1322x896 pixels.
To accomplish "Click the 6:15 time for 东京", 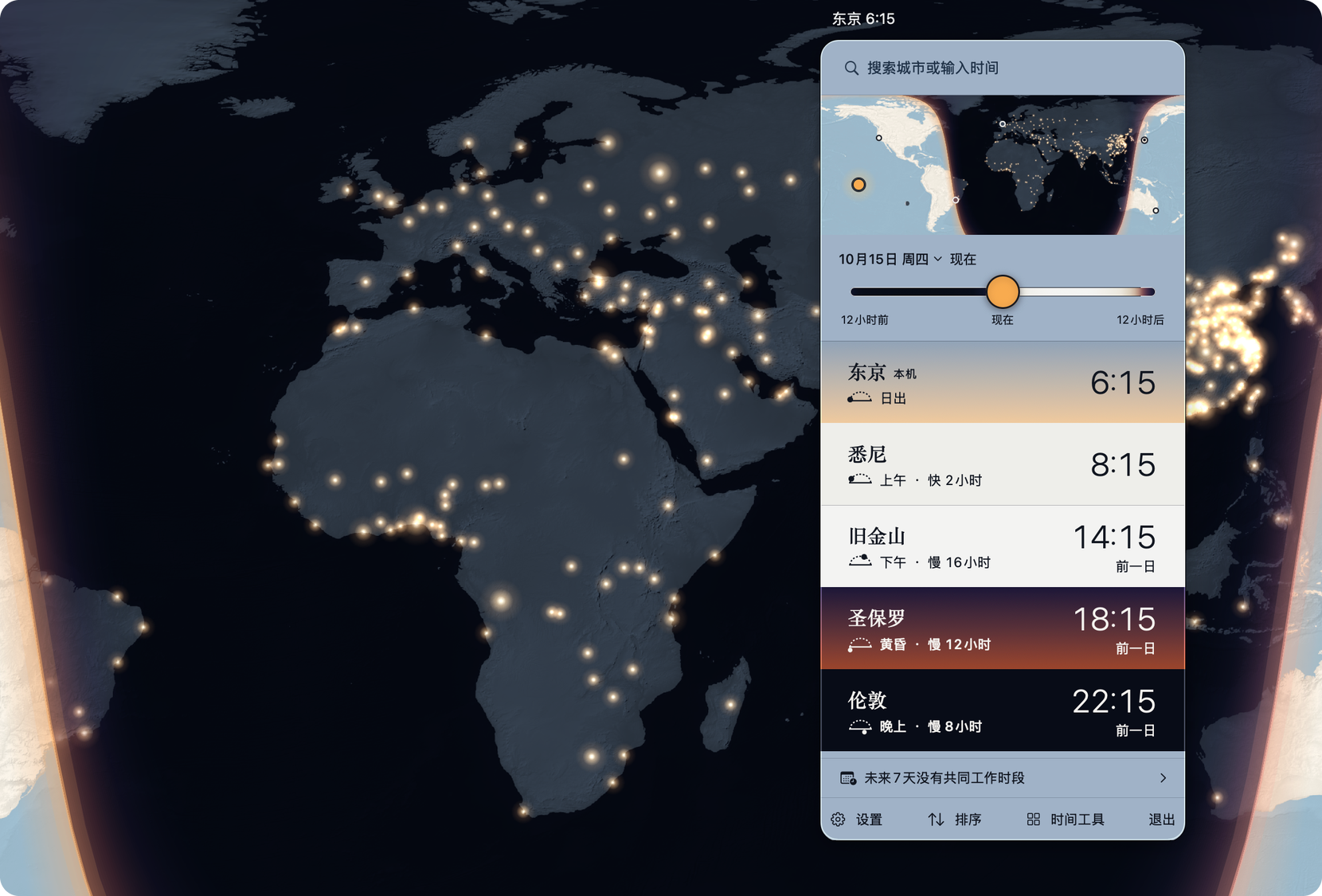I will click(1123, 383).
